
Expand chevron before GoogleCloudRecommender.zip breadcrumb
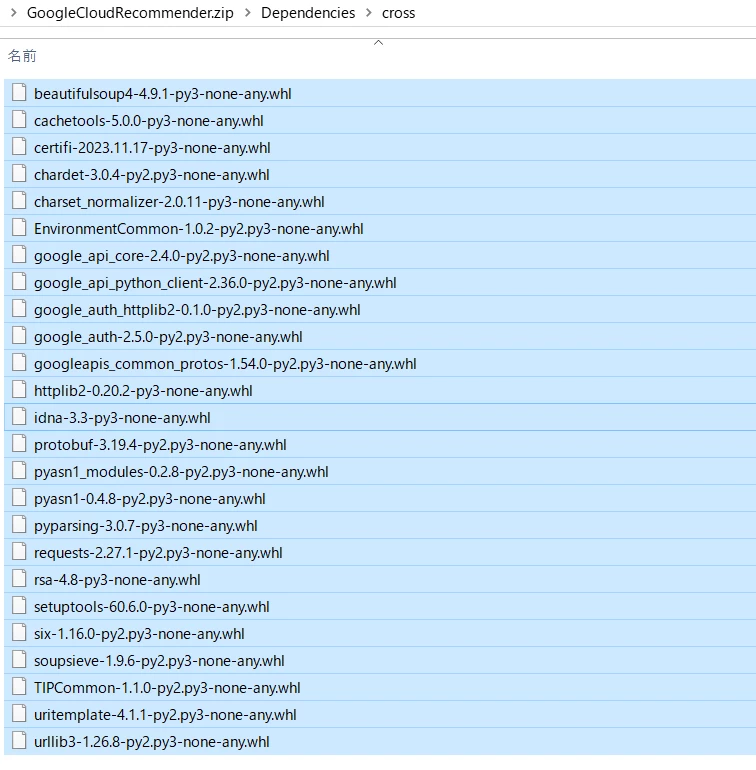[14, 13]
